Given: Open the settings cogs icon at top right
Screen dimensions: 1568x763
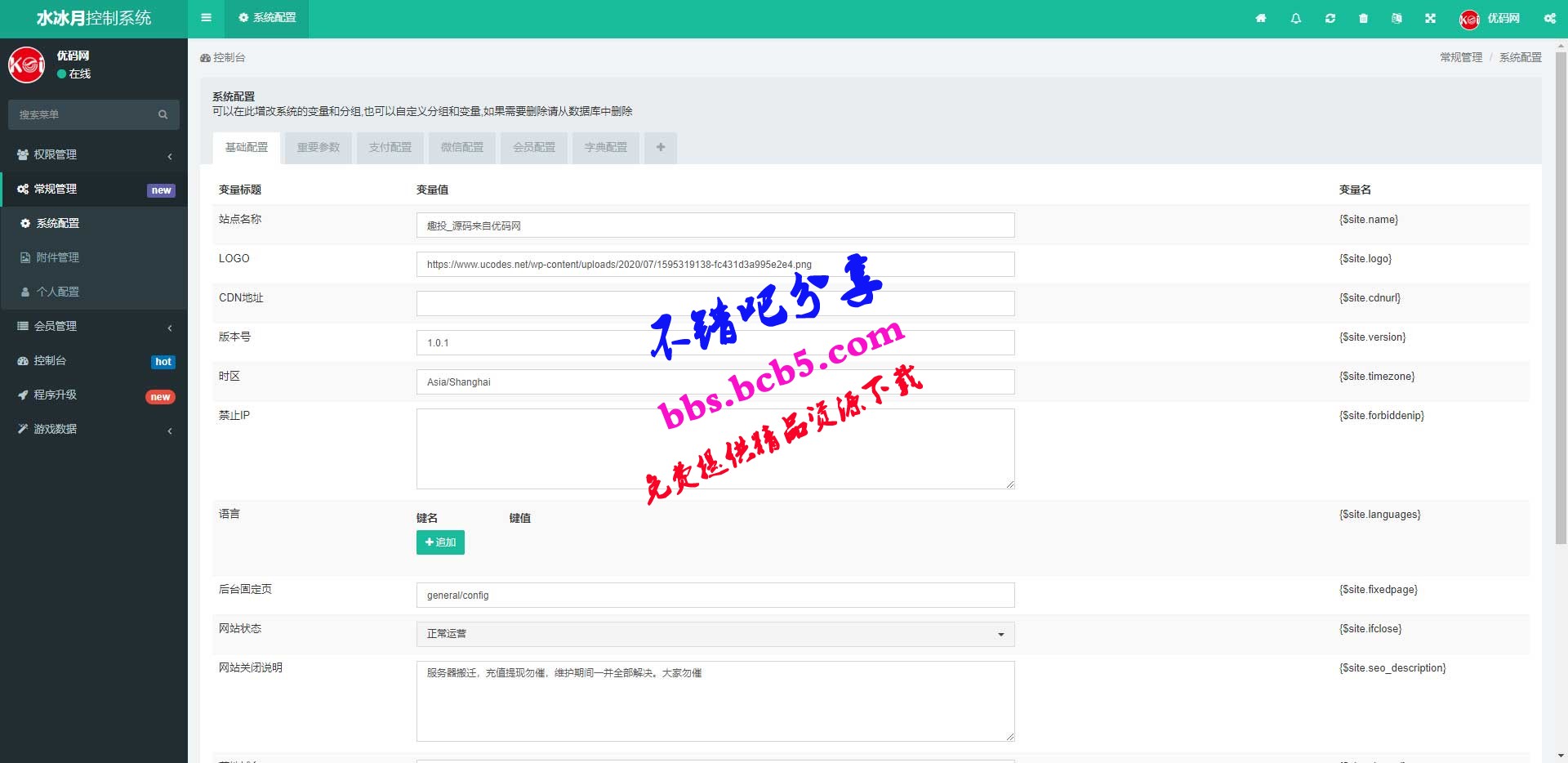Looking at the screenshot, I should (1549, 18).
